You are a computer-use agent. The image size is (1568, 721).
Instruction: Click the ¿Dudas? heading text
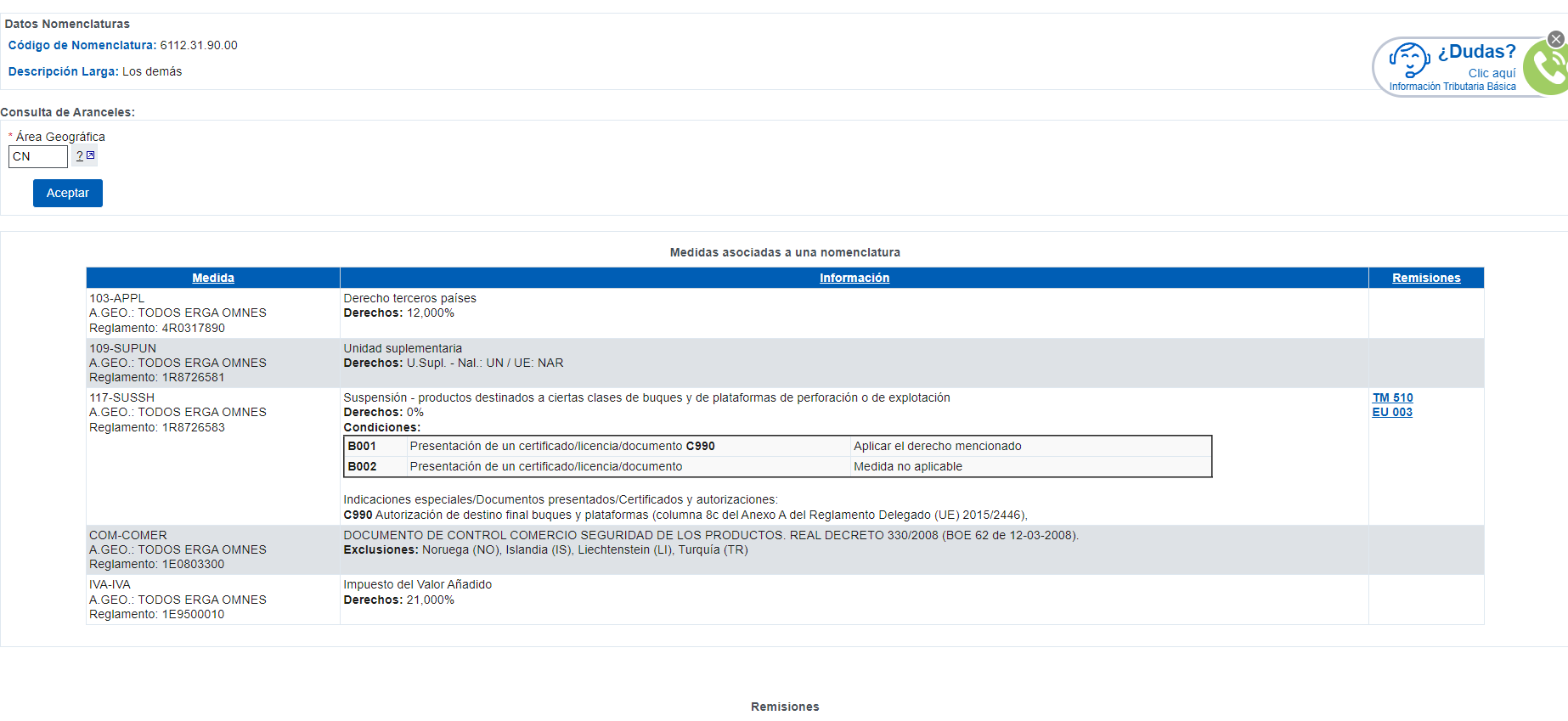click(1476, 52)
